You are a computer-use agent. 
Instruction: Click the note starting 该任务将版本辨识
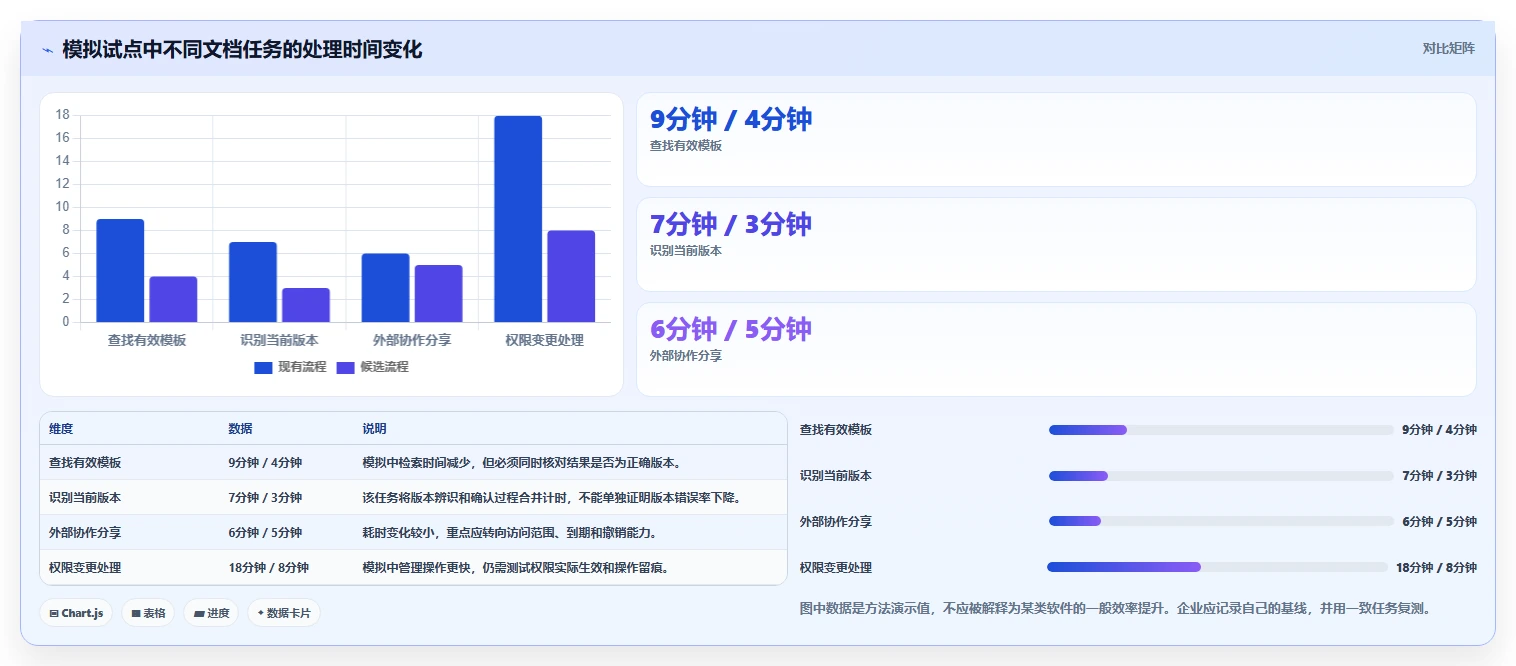coord(552,497)
